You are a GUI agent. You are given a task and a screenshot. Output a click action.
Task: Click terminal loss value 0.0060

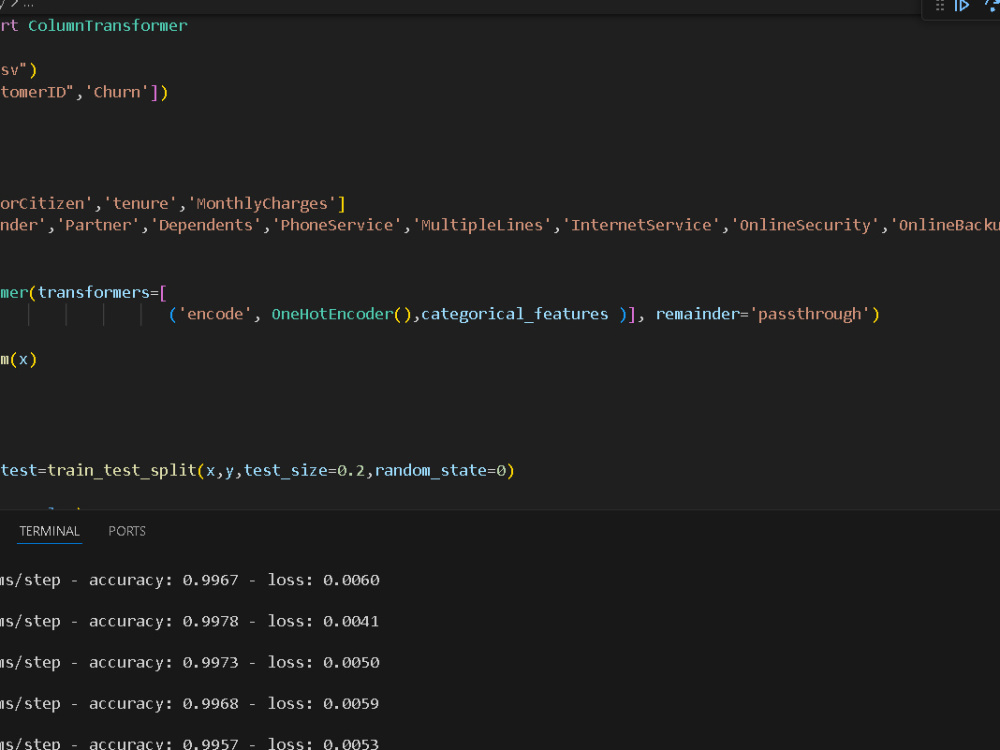pyautogui.click(x=351, y=580)
